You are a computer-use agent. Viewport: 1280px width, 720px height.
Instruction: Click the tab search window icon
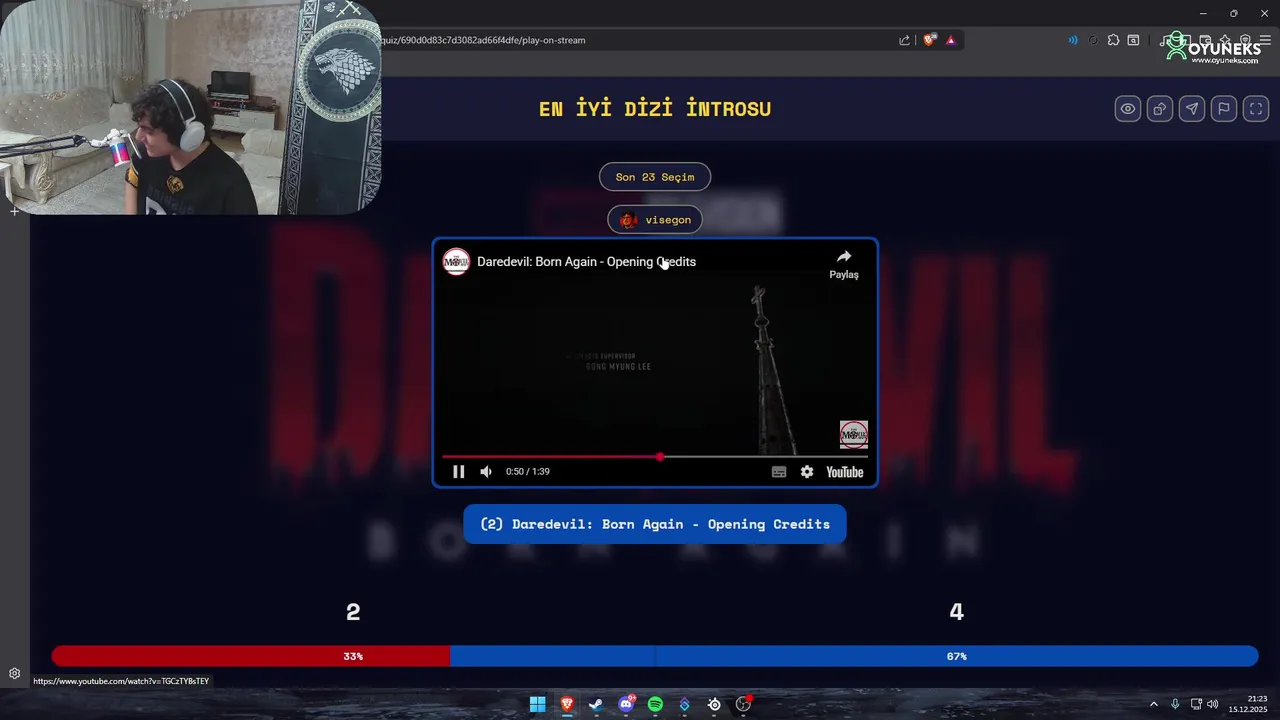click(x=1133, y=40)
